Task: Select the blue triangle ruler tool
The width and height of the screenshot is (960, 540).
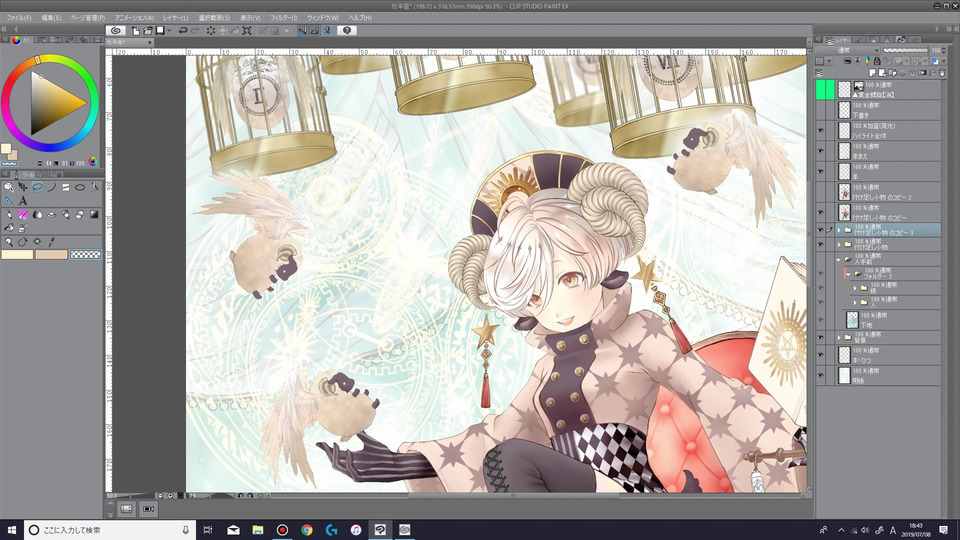Action: (x=9, y=200)
